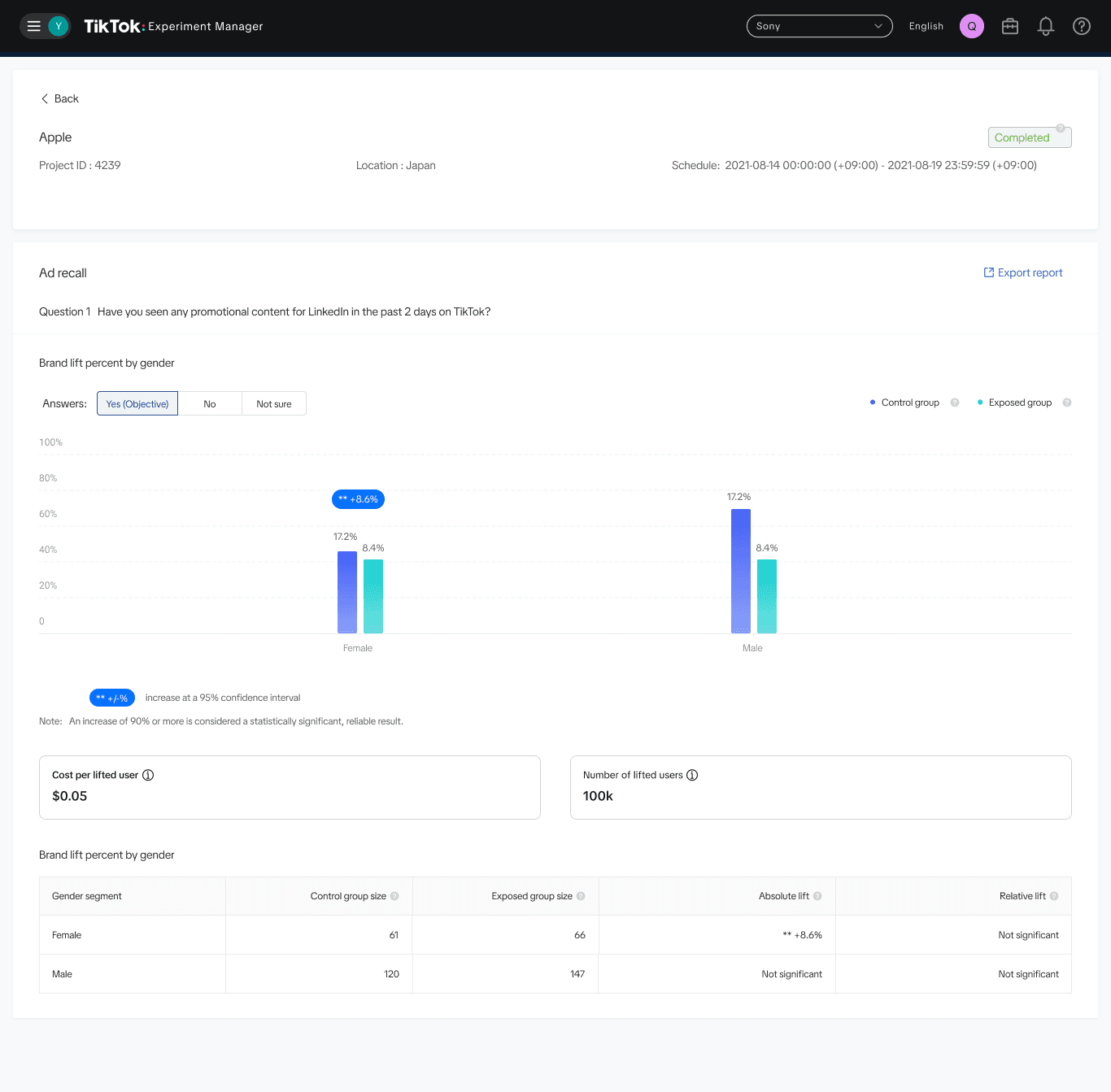The height and width of the screenshot is (1092, 1111).
Task: Click the help icon in Relative lift header
Action: pyautogui.click(x=1054, y=896)
